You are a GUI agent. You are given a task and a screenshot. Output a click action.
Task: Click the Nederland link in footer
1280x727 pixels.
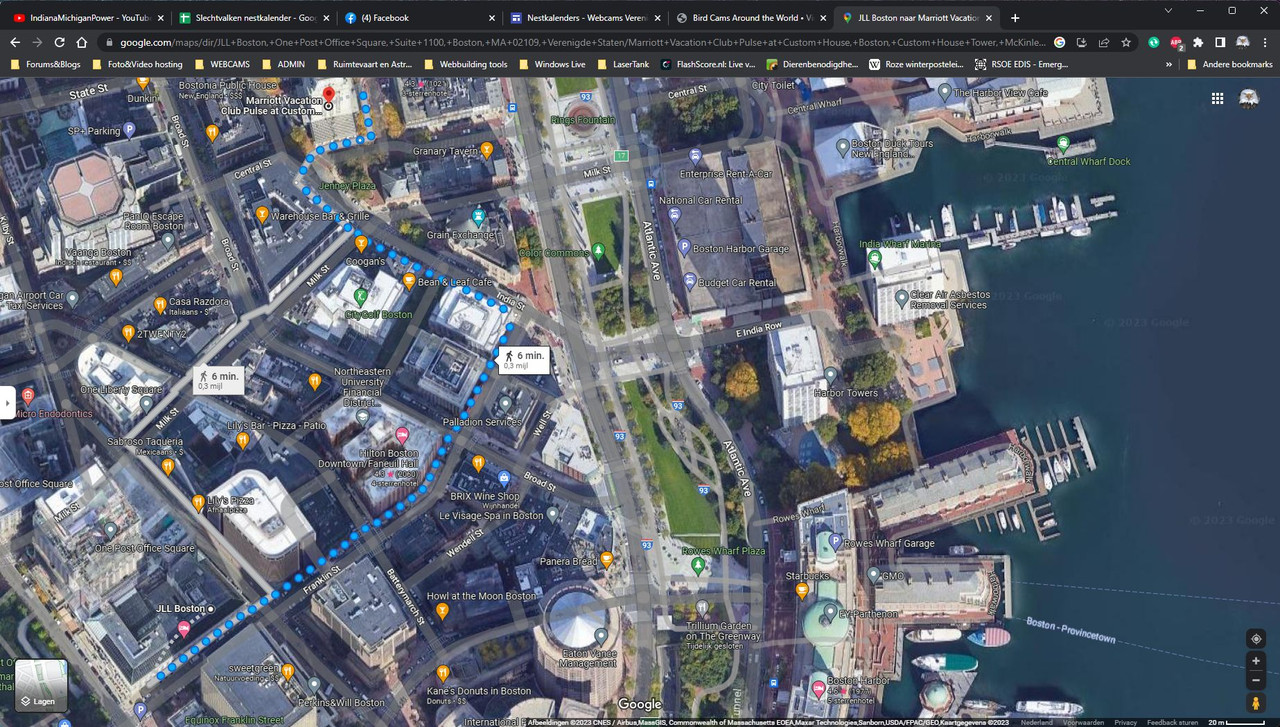coord(1036,722)
